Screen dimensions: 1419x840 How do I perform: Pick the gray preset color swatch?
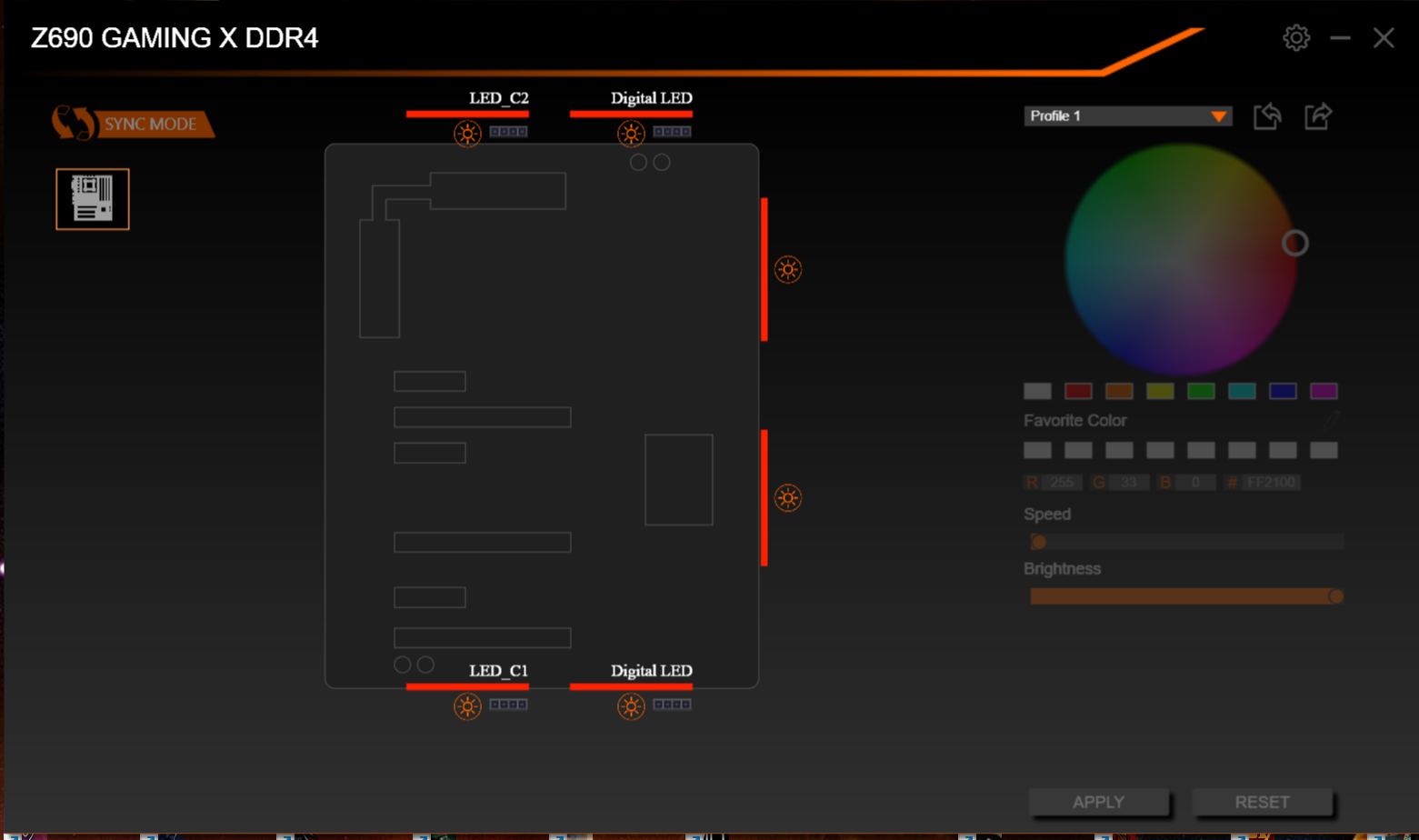[x=1037, y=391]
